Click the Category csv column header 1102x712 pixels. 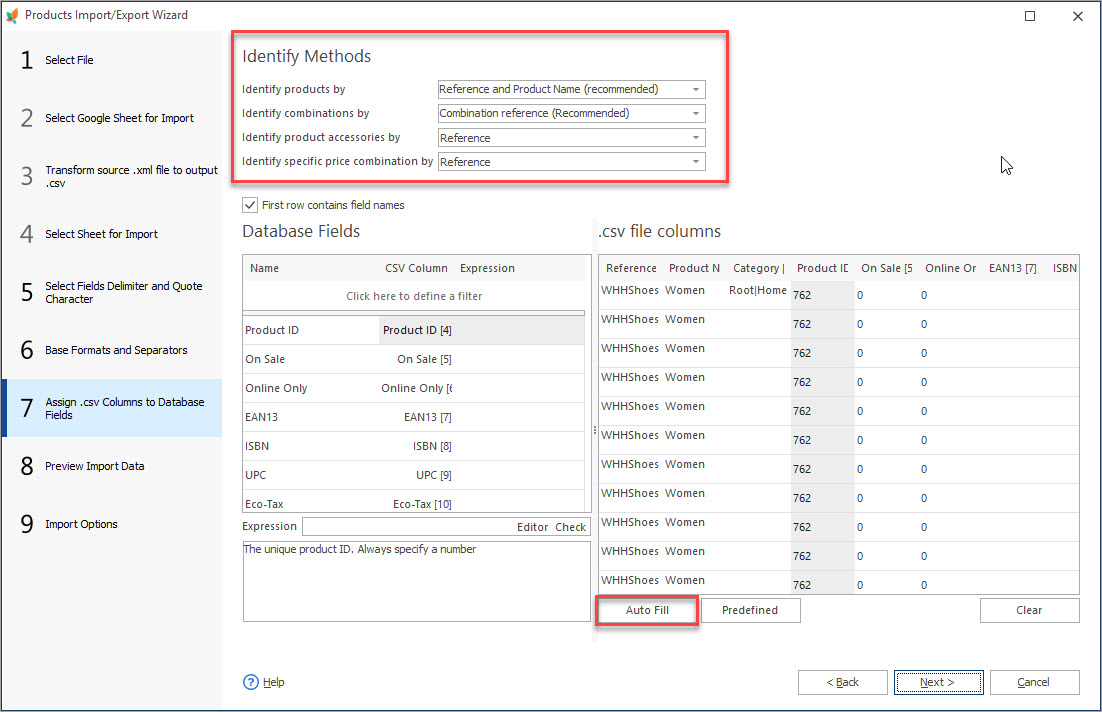tap(758, 268)
